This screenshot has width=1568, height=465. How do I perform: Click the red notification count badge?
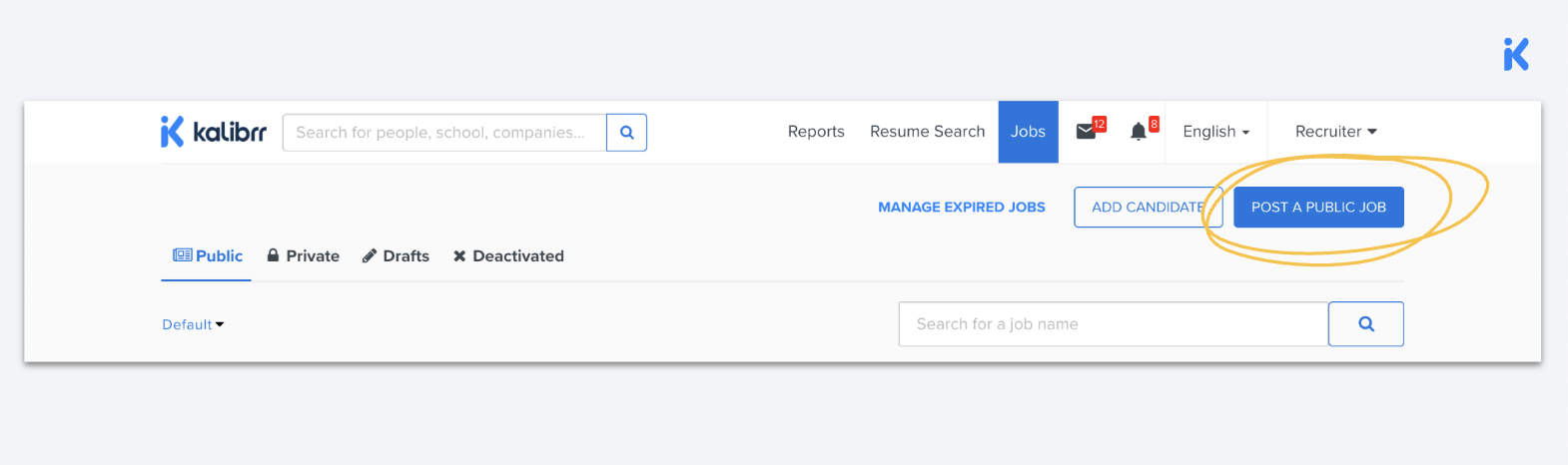pyautogui.click(x=1154, y=125)
